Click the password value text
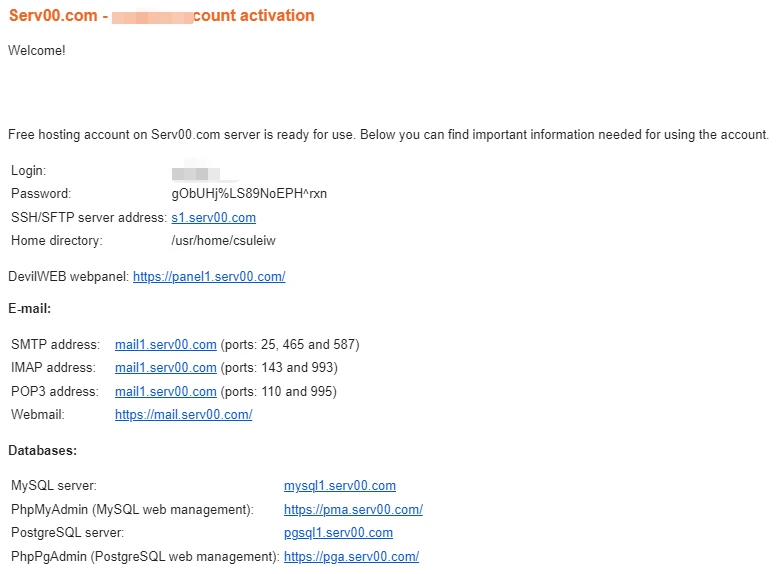The width and height of the screenshot is (782, 574). [x=249, y=194]
